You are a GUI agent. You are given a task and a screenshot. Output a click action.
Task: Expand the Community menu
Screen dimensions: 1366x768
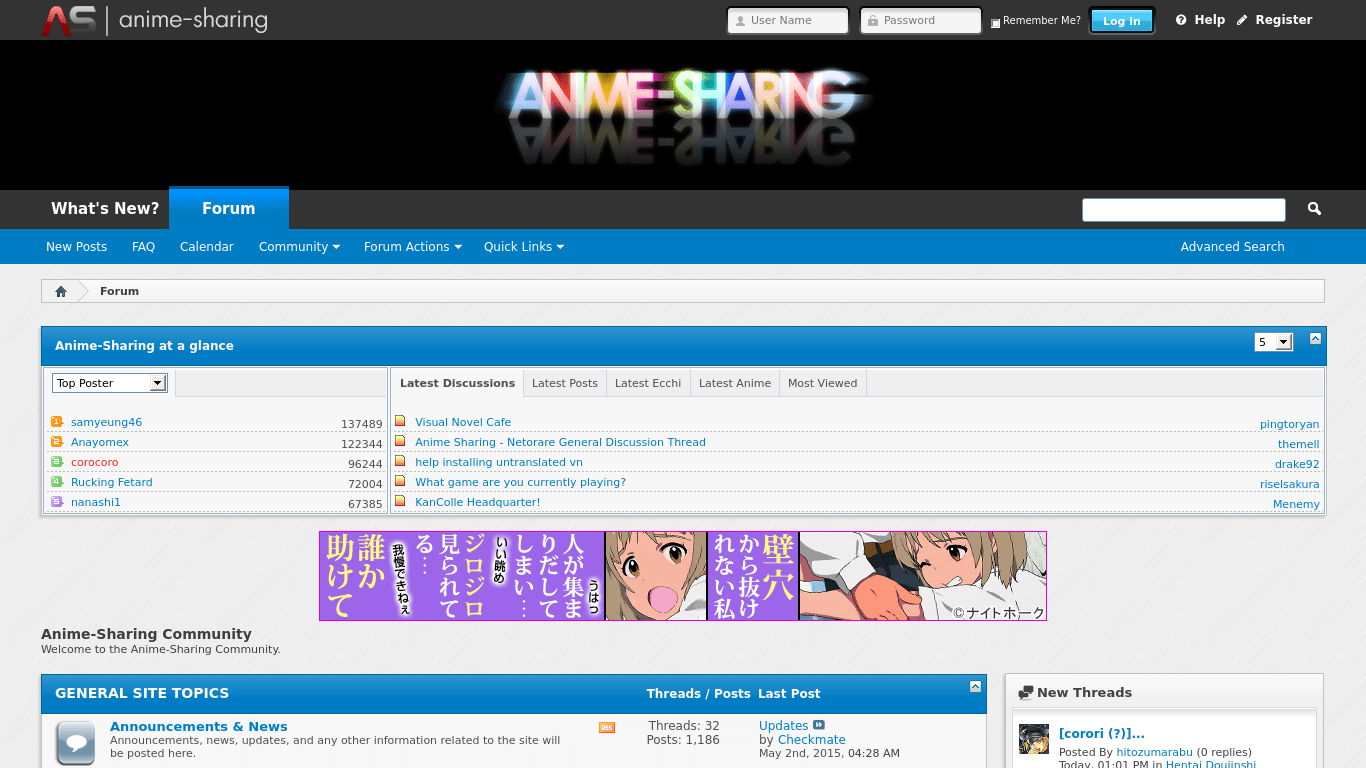tap(299, 247)
